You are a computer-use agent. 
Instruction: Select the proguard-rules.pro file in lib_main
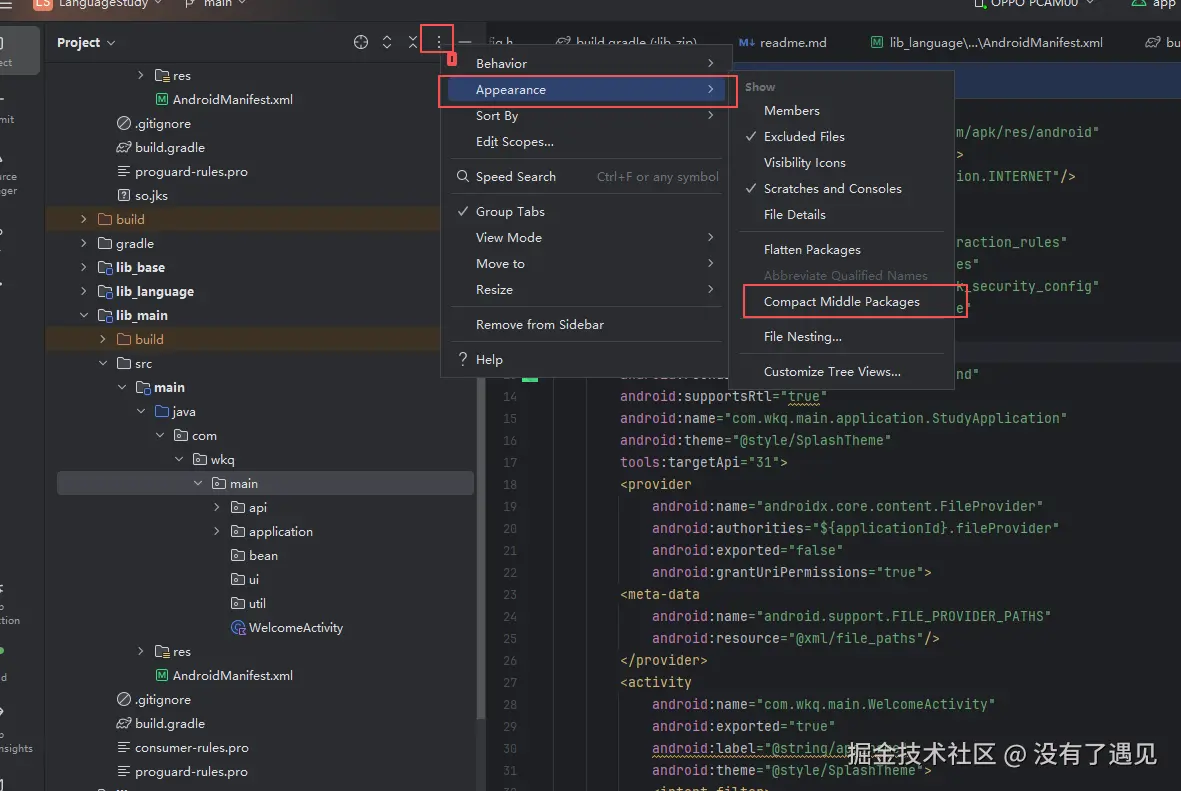(x=191, y=772)
